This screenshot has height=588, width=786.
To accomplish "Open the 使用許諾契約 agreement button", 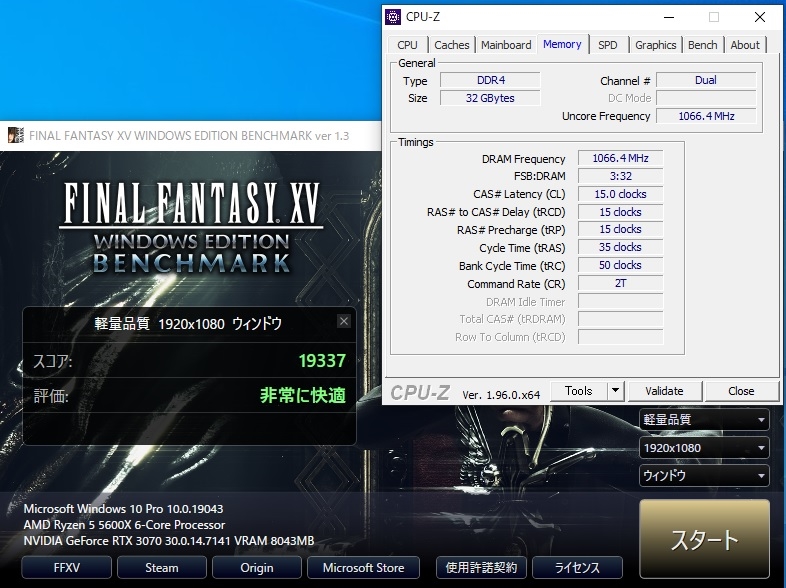I will [x=481, y=567].
